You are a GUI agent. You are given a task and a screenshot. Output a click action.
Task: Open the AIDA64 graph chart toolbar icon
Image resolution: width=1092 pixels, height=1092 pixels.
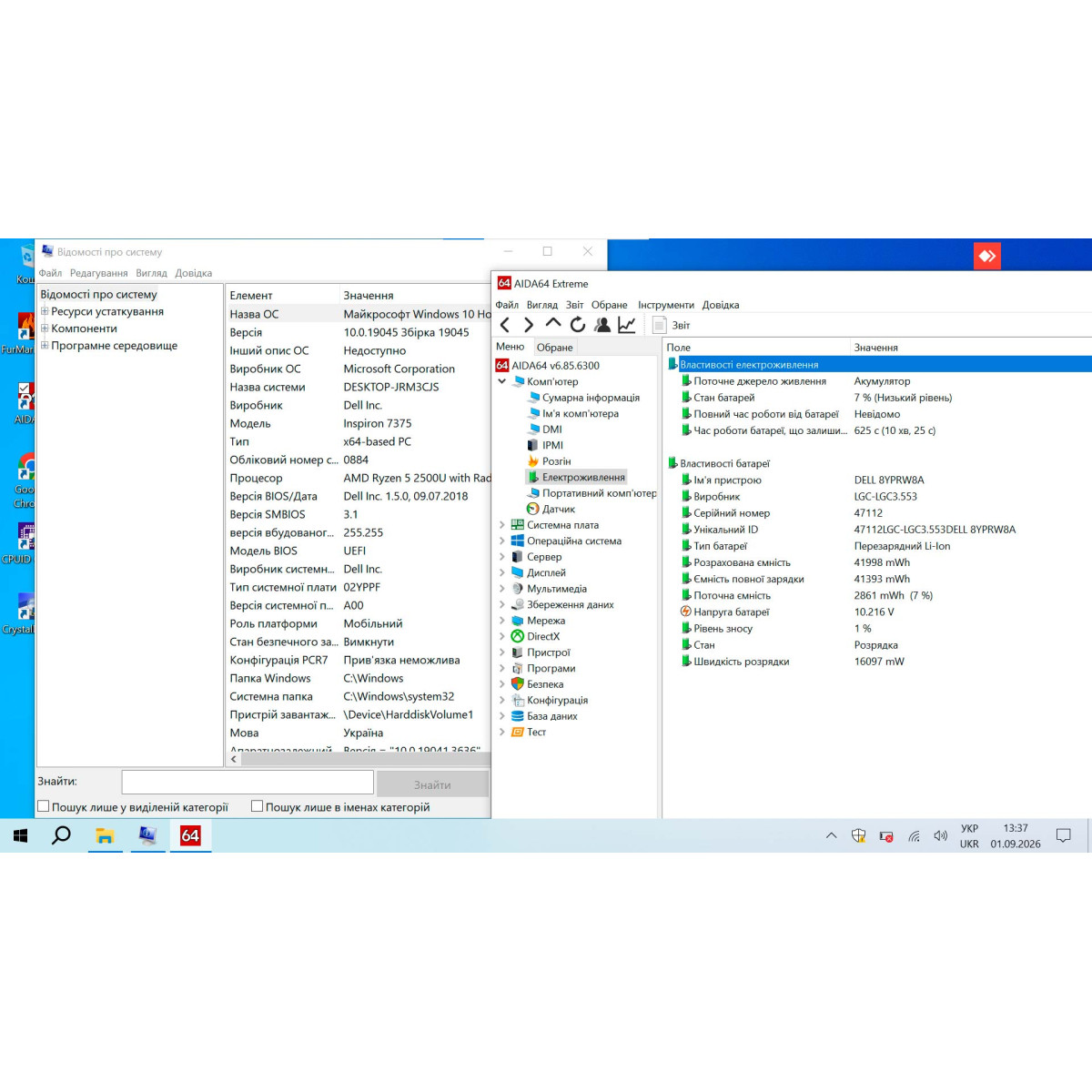(x=627, y=325)
